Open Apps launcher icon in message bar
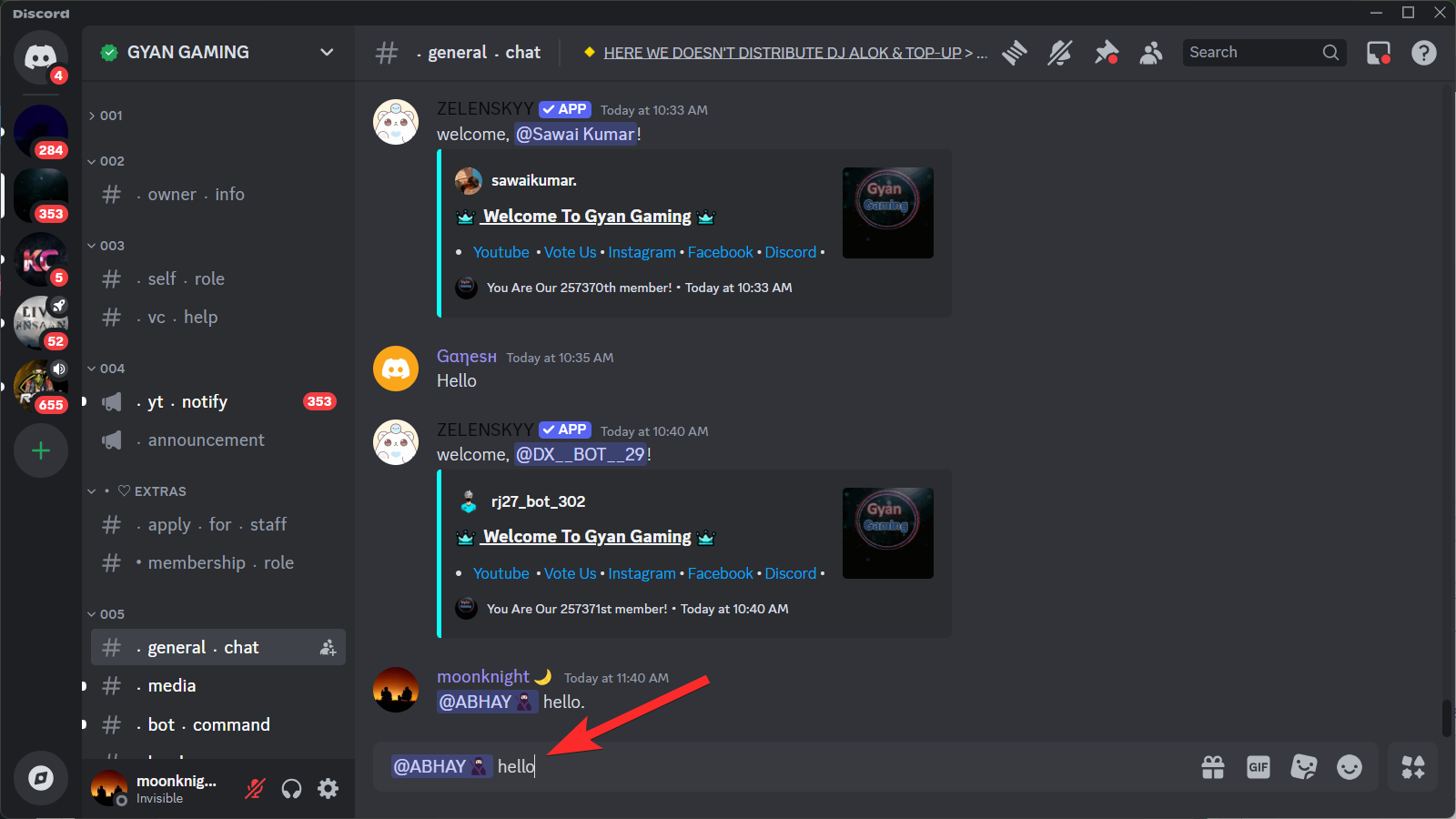This screenshot has height=819, width=1456. 1413,767
